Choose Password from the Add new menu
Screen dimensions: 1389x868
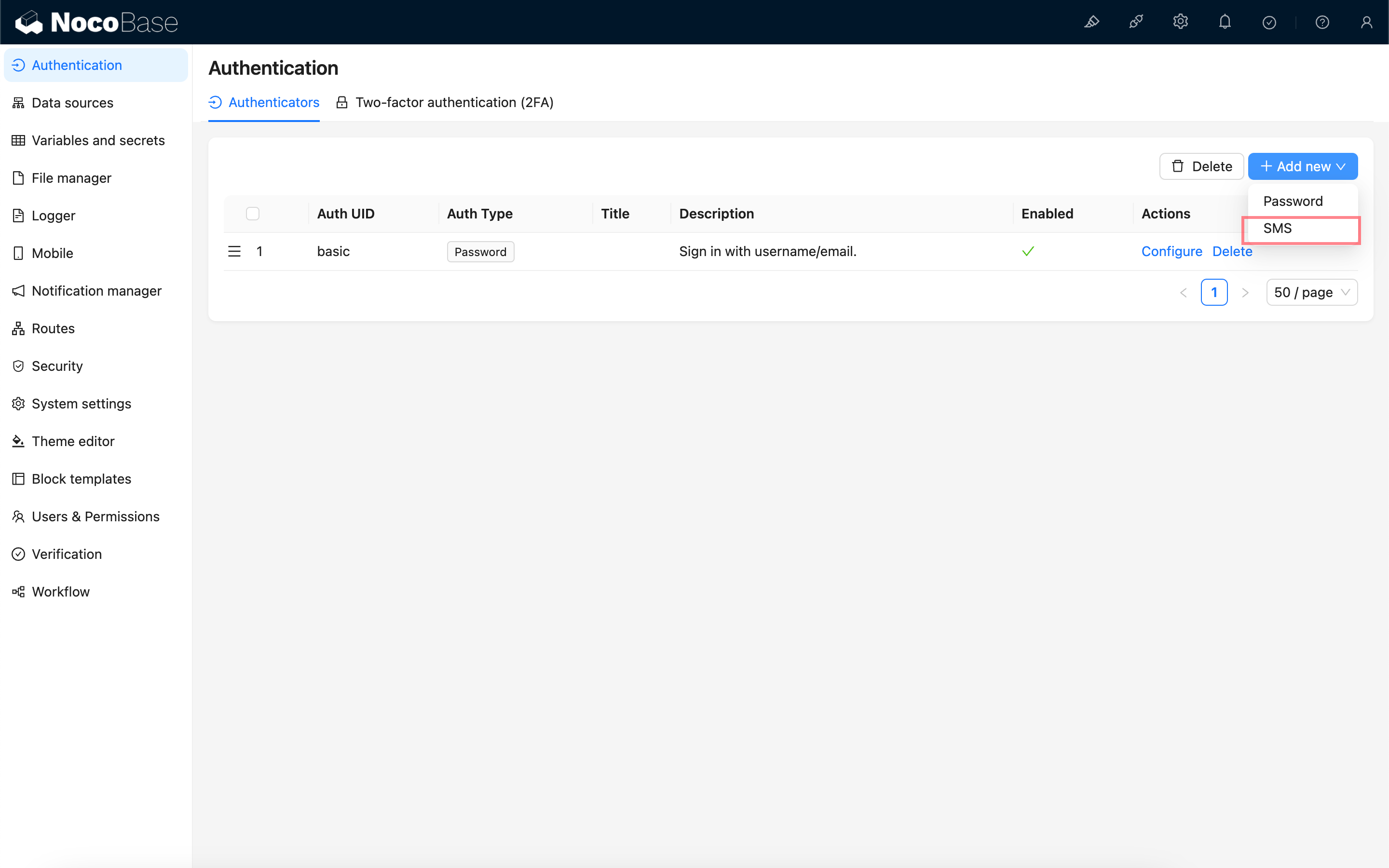click(x=1293, y=202)
